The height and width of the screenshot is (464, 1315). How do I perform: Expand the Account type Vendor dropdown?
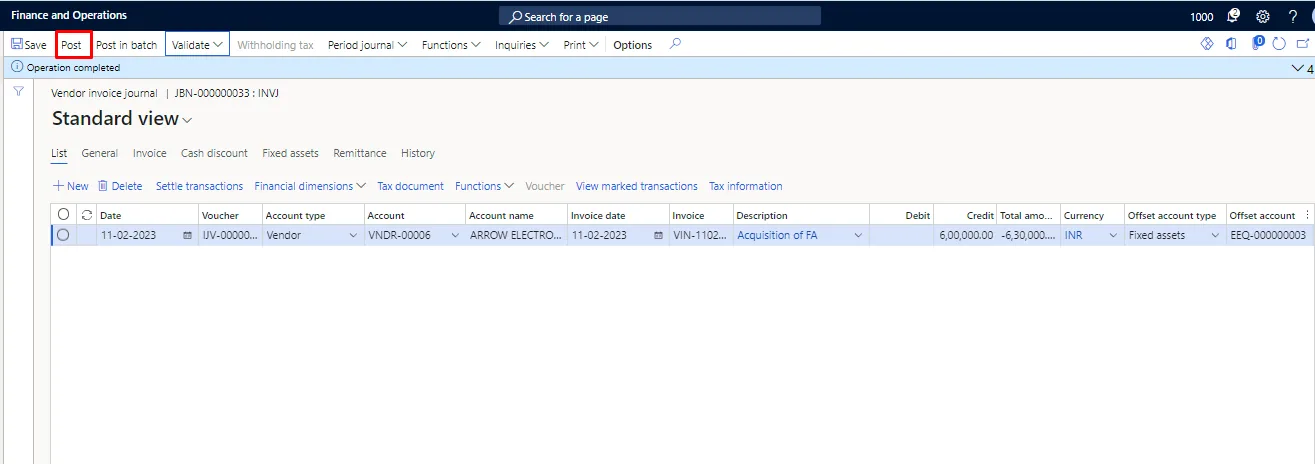coord(352,236)
